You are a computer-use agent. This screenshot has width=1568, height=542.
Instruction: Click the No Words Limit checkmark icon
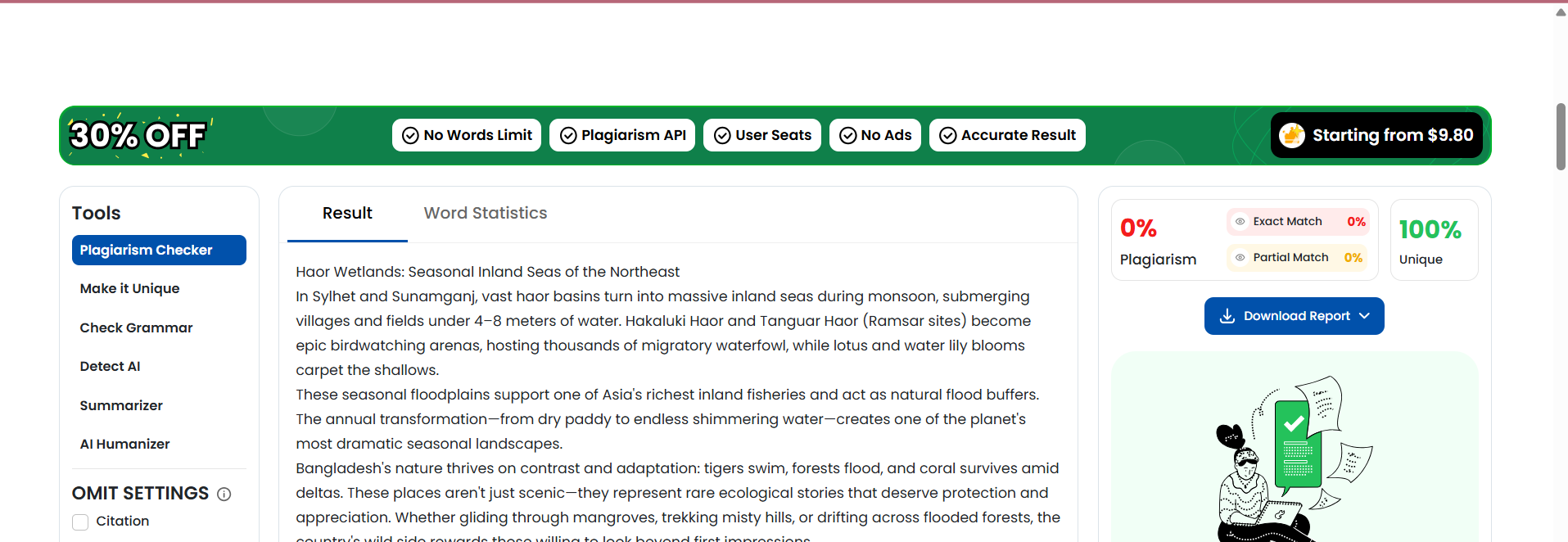[410, 136]
